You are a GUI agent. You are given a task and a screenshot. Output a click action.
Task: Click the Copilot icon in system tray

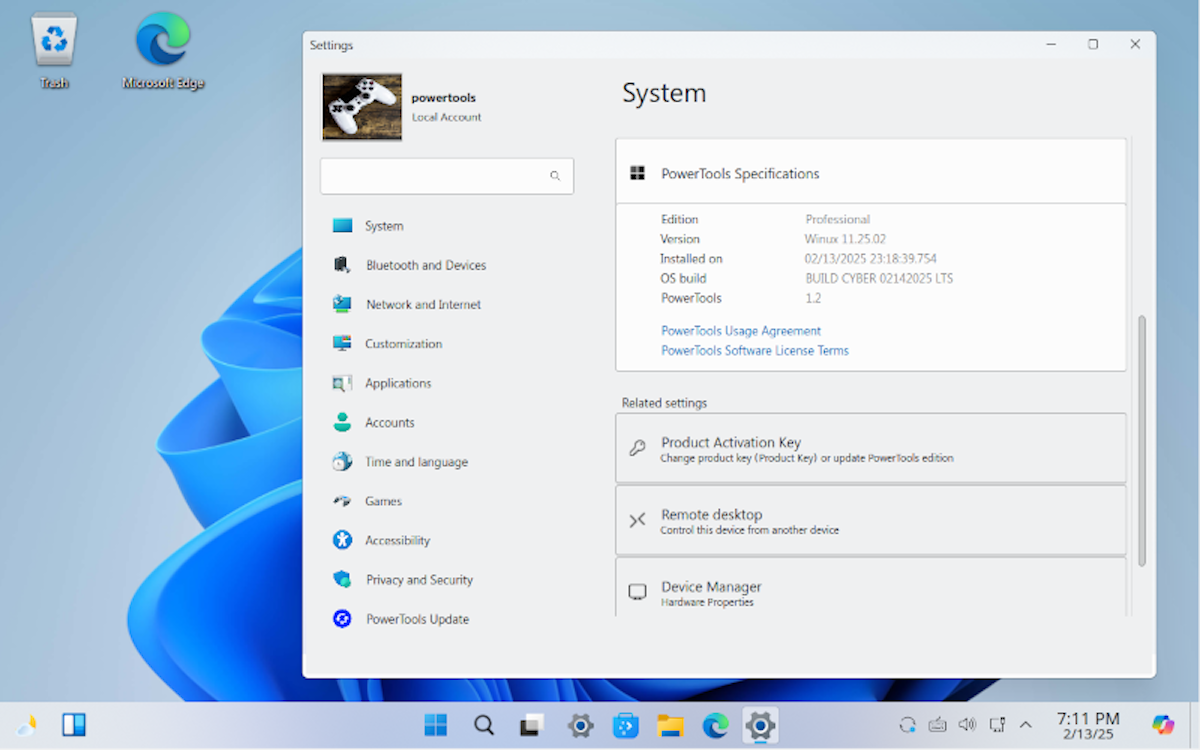point(1163,725)
